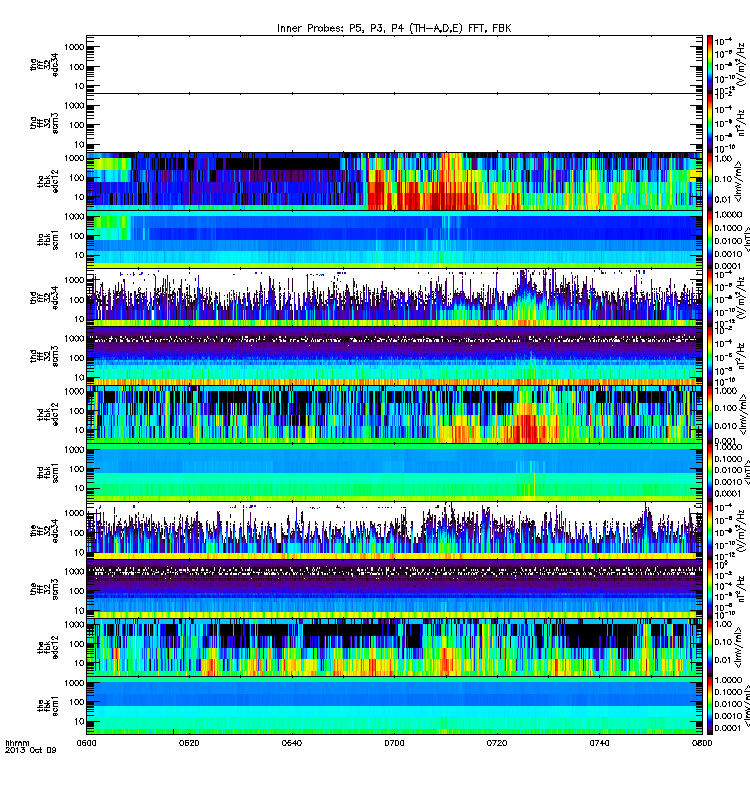Click the (V/m)²/Hz unit label beside tha edc34 panel
This screenshot has height=800, width=750.
743,64
